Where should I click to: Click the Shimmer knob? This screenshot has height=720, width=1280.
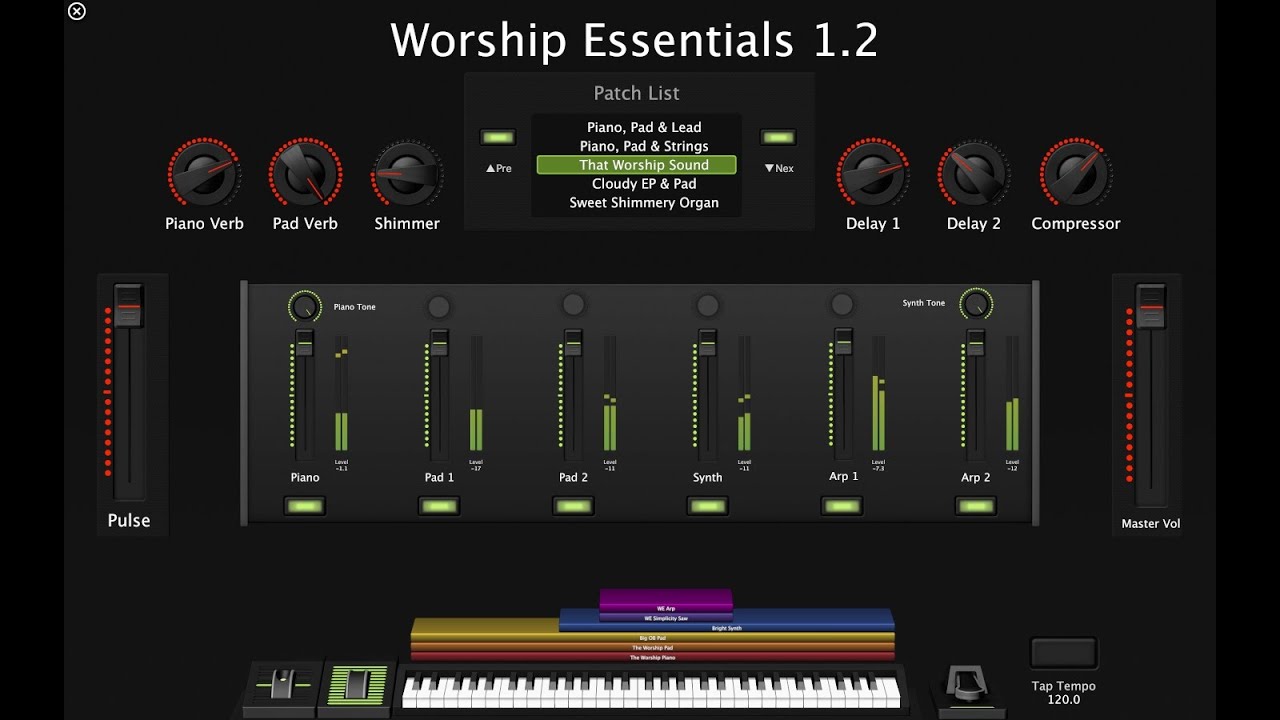406,173
